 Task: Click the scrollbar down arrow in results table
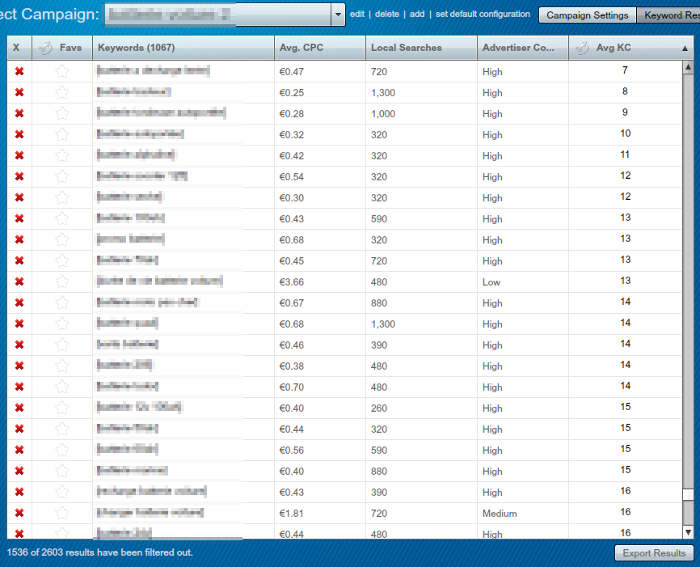[x=687, y=532]
